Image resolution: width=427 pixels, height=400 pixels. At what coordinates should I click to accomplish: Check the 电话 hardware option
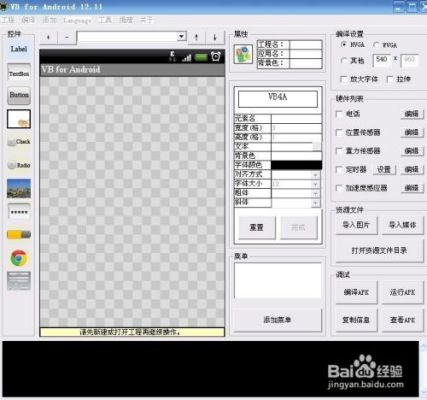[339, 114]
